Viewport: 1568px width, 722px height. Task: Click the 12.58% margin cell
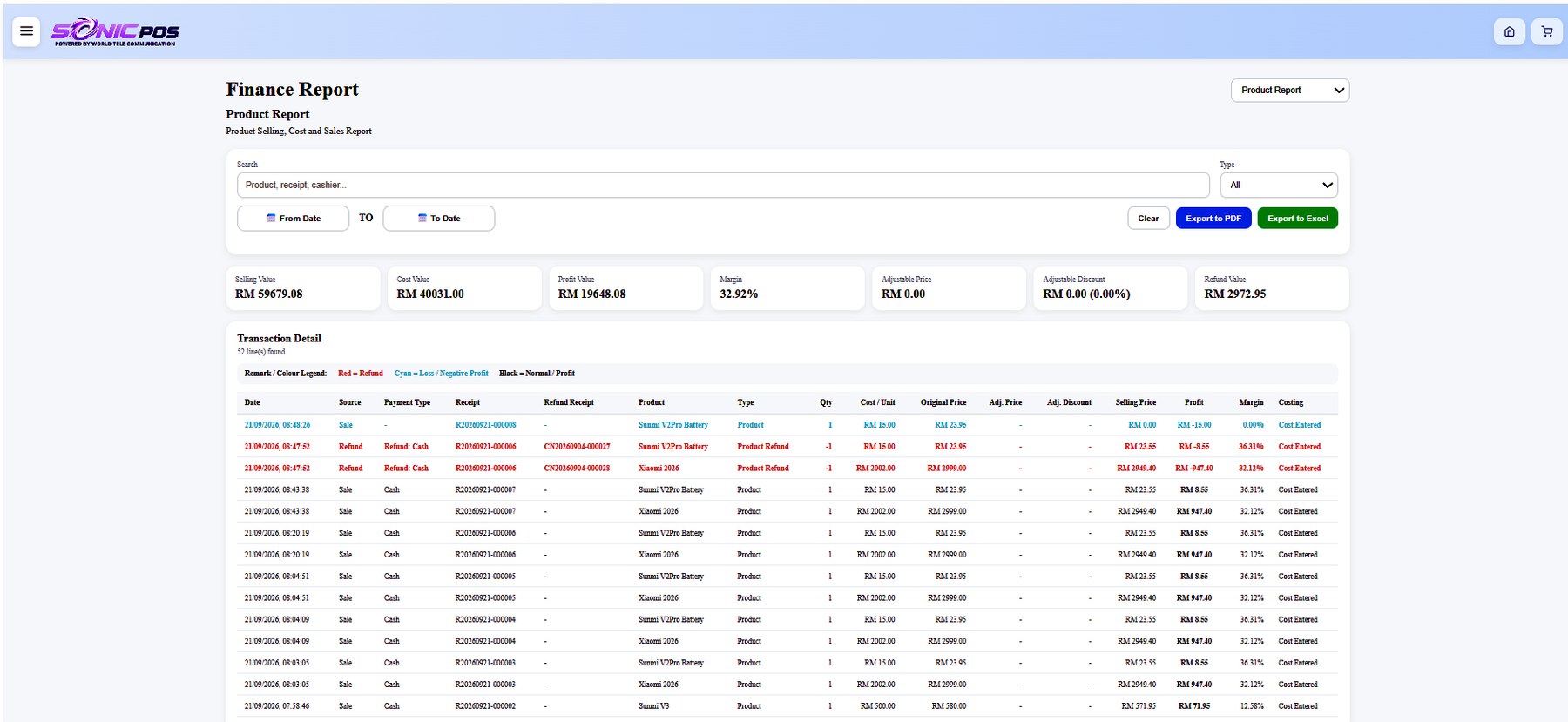(1252, 706)
